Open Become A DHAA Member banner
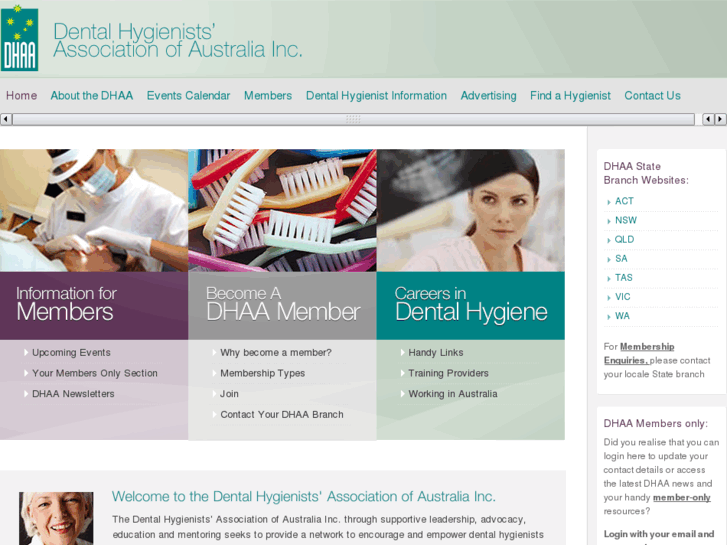 click(x=282, y=306)
